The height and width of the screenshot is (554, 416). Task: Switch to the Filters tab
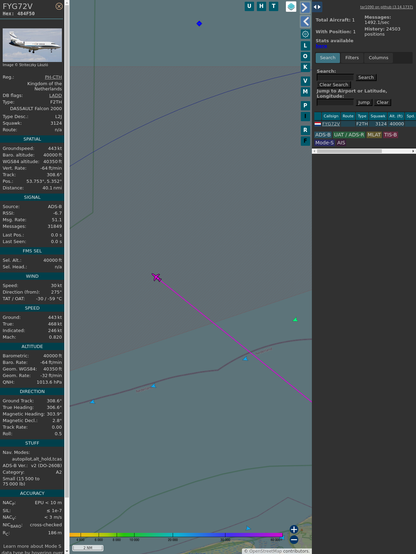coord(352,58)
